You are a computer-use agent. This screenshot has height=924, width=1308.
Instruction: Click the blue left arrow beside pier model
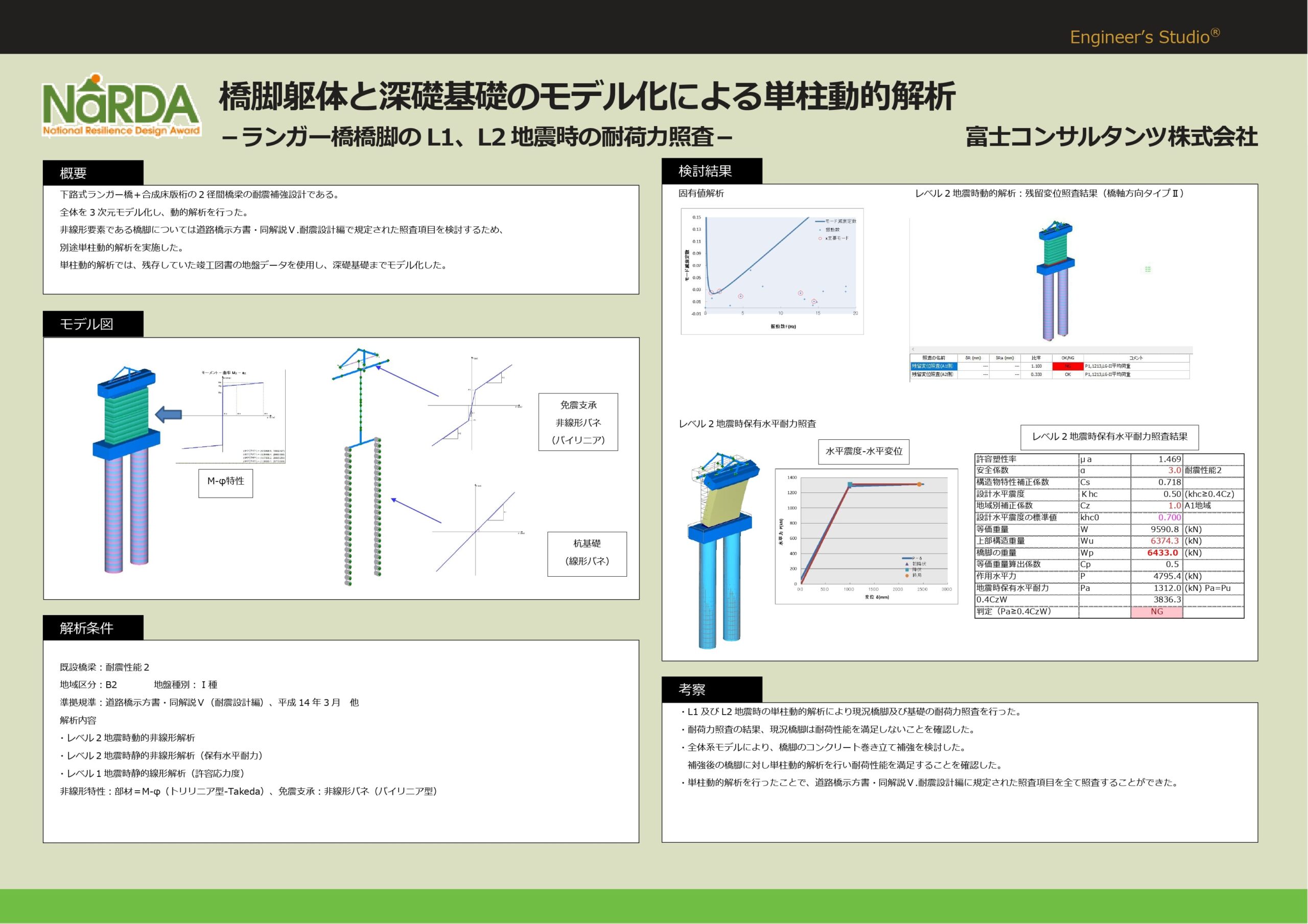point(168,414)
